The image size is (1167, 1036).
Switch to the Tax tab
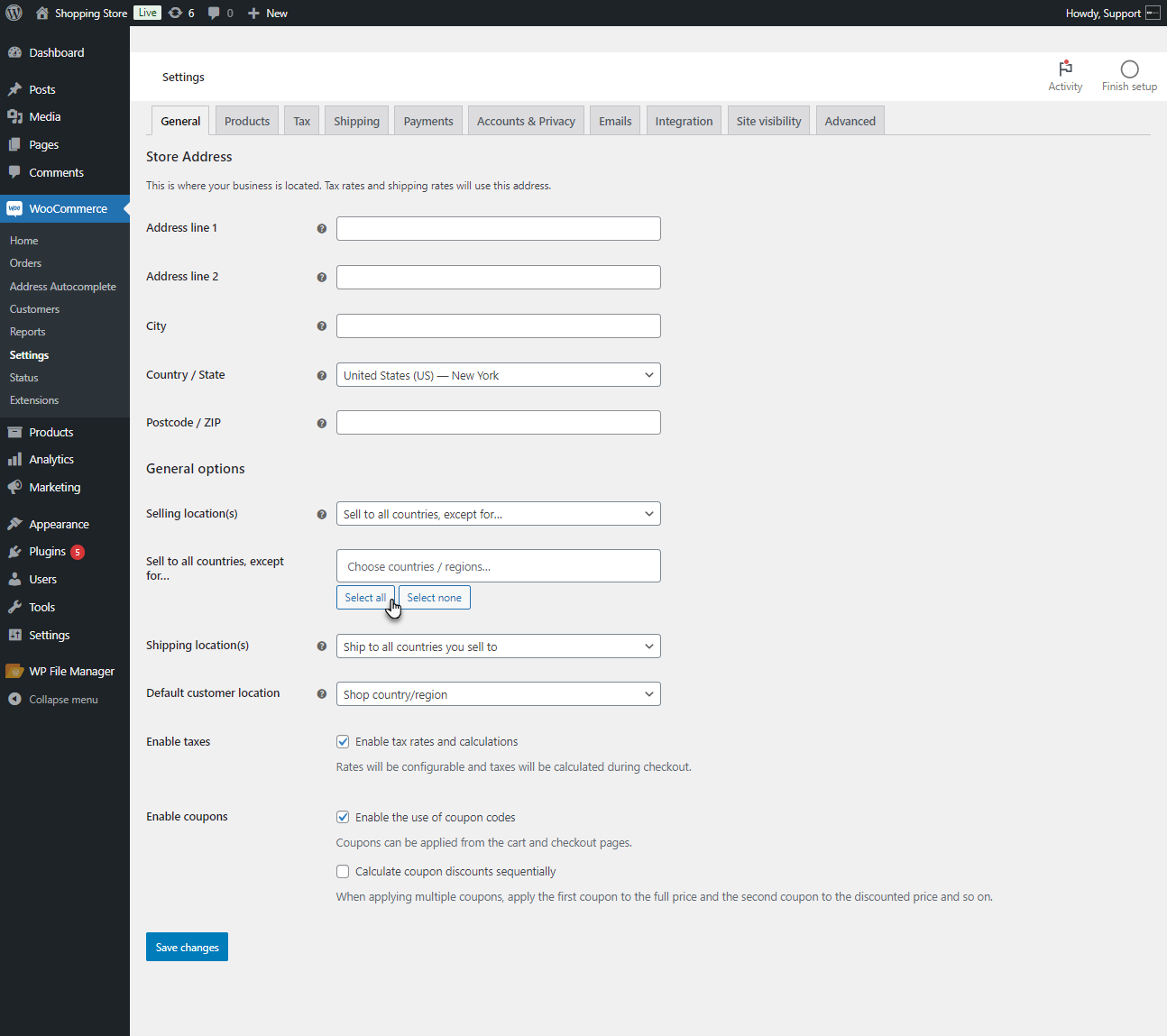(x=302, y=121)
